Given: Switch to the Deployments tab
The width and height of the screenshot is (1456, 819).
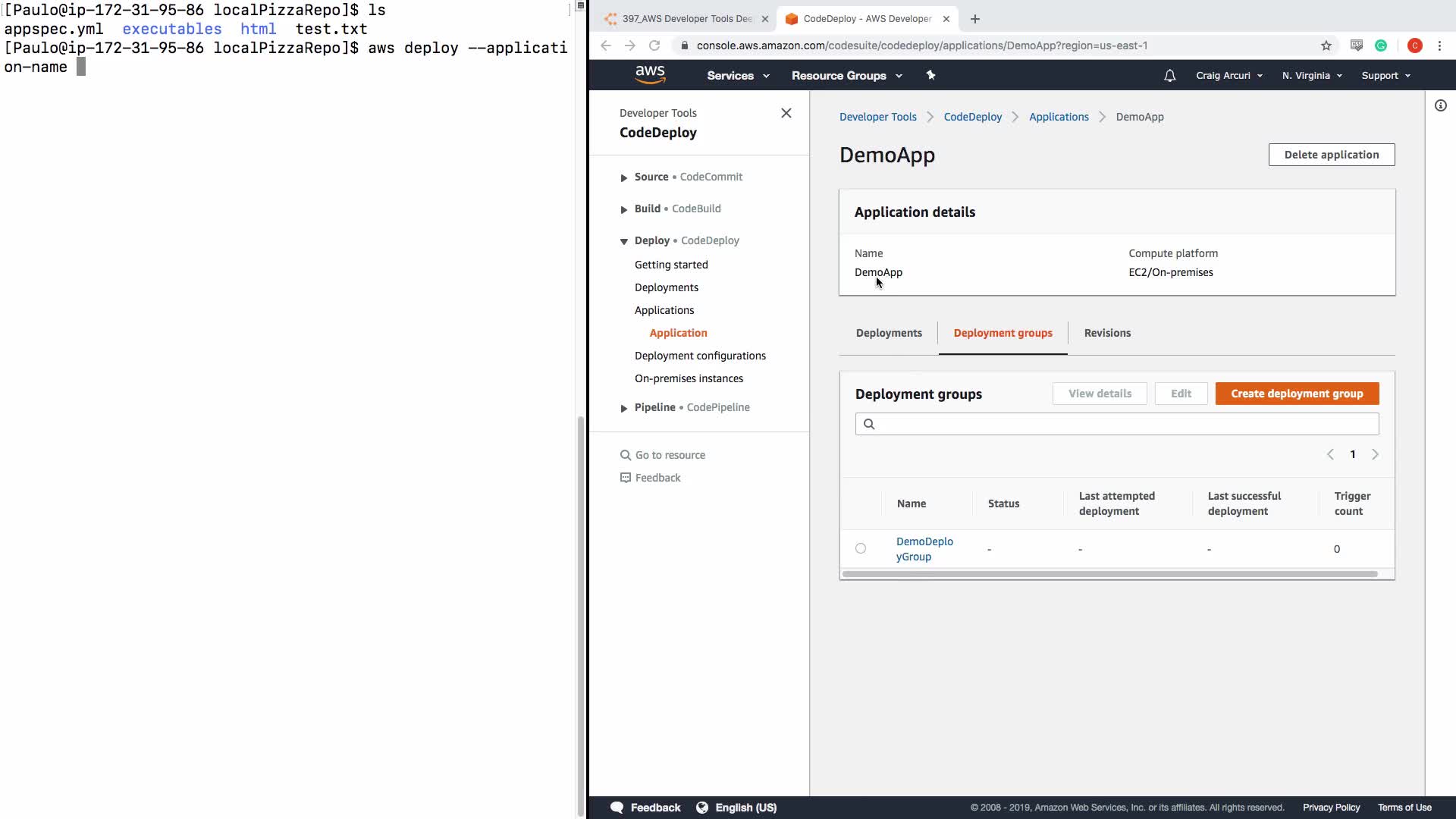Looking at the screenshot, I should (x=888, y=333).
